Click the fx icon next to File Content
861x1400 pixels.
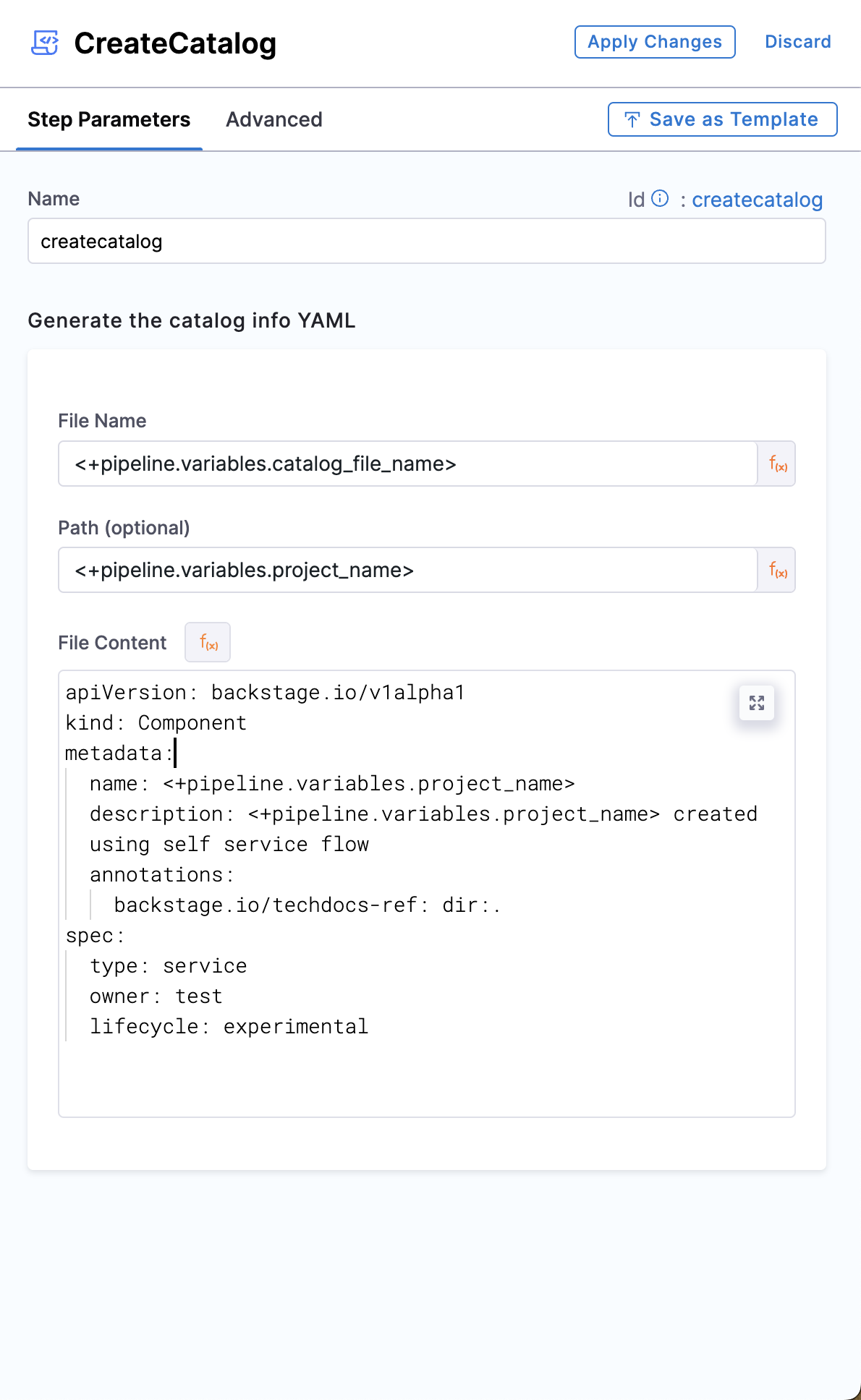[208, 642]
